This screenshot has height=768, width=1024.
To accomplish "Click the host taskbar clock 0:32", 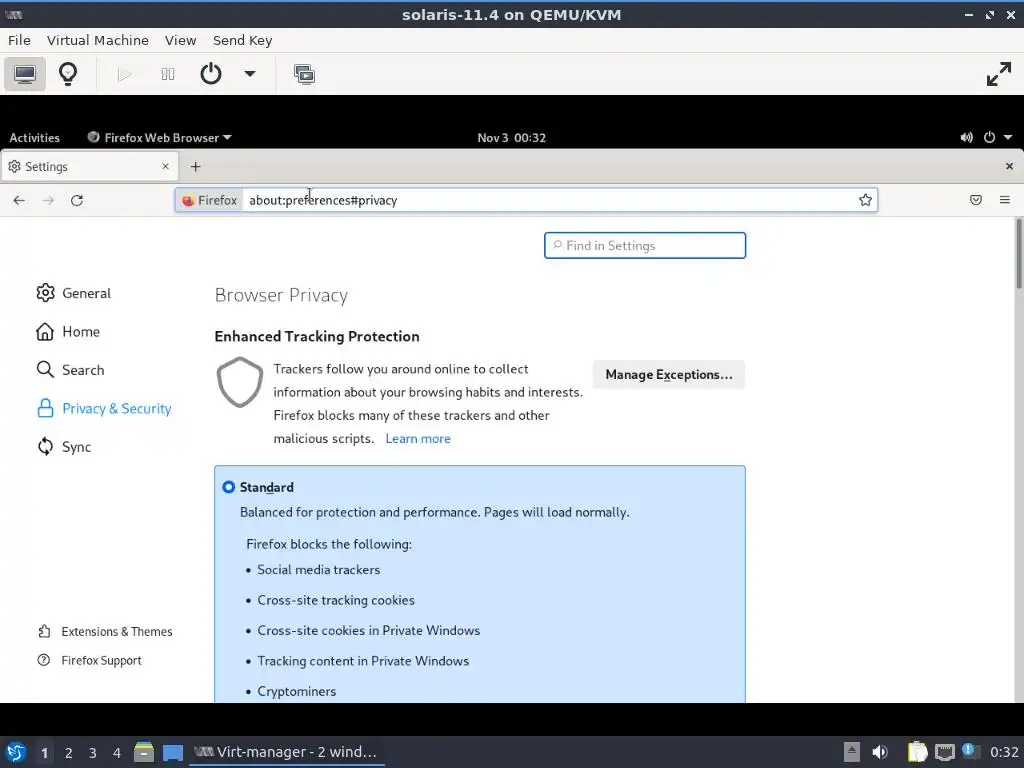I will point(1004,752).
